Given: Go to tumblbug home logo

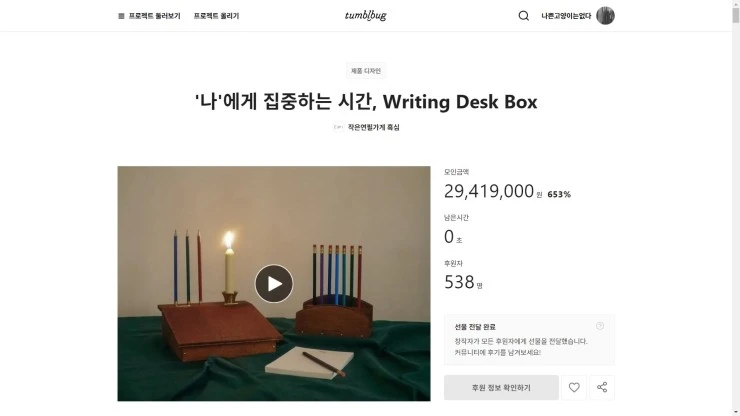Looking at the screenshot, I should coord(366,16).
